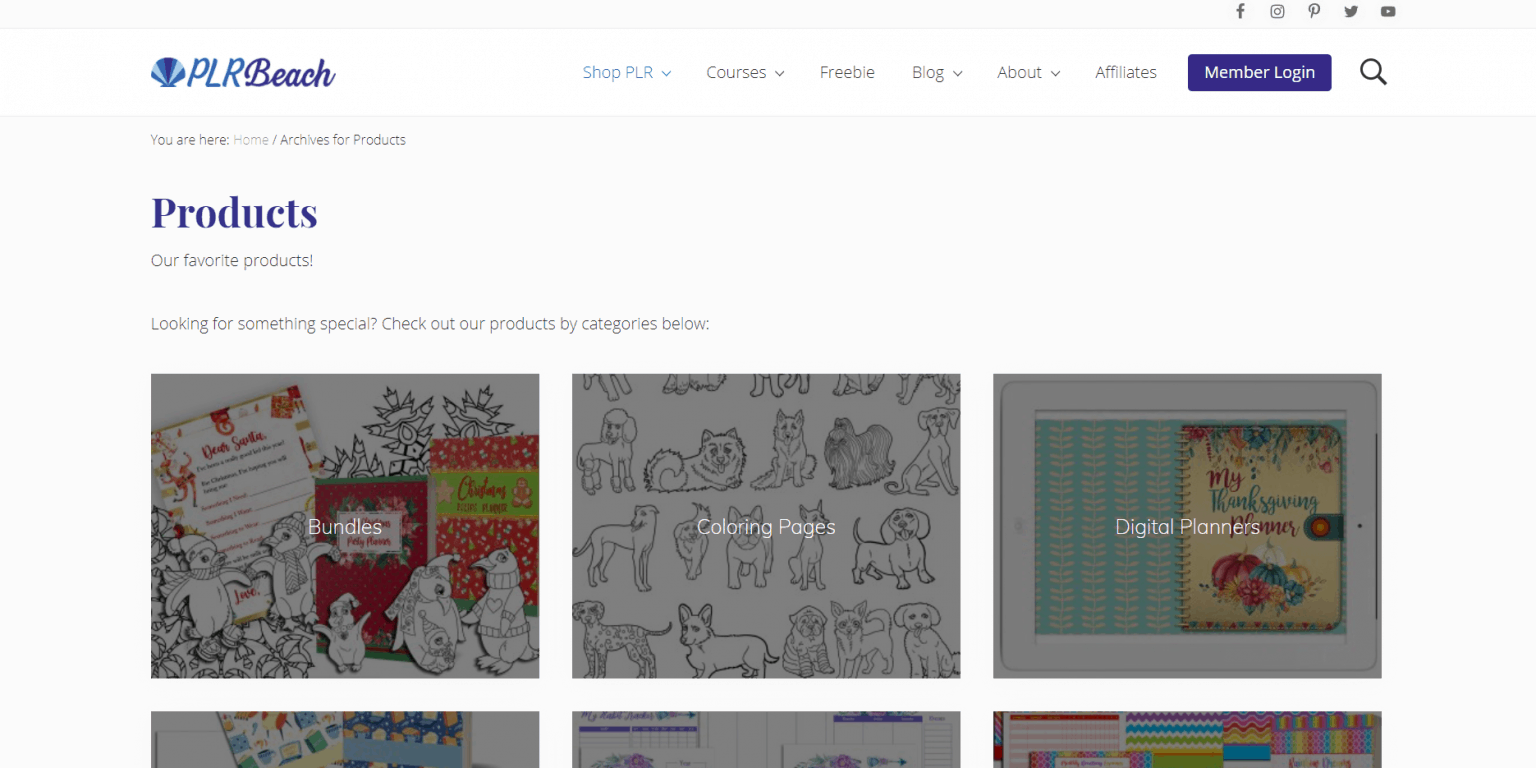
Task: Click the search magnifier icon
Action: pyautogui.click(x=1373, y=72)
